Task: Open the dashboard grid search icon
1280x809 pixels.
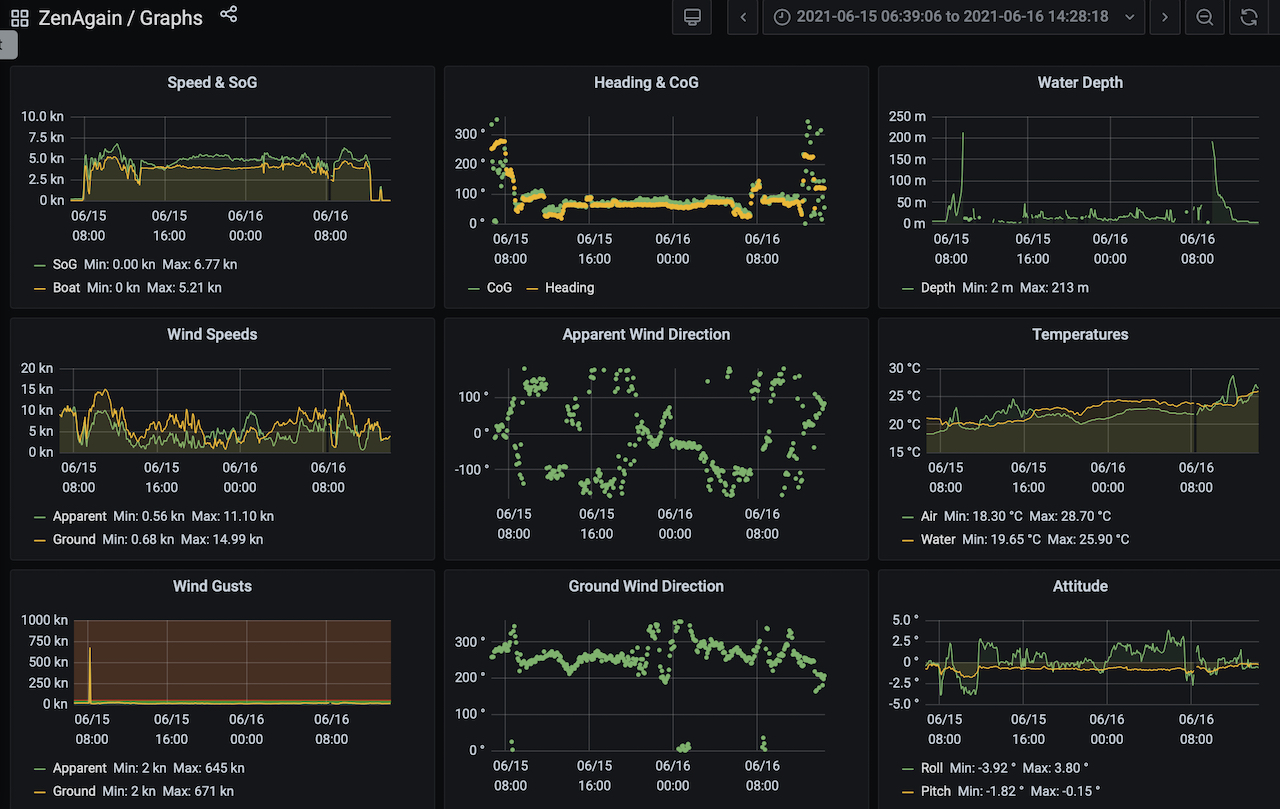Action: pyautogui.click(x=19, y=18)
